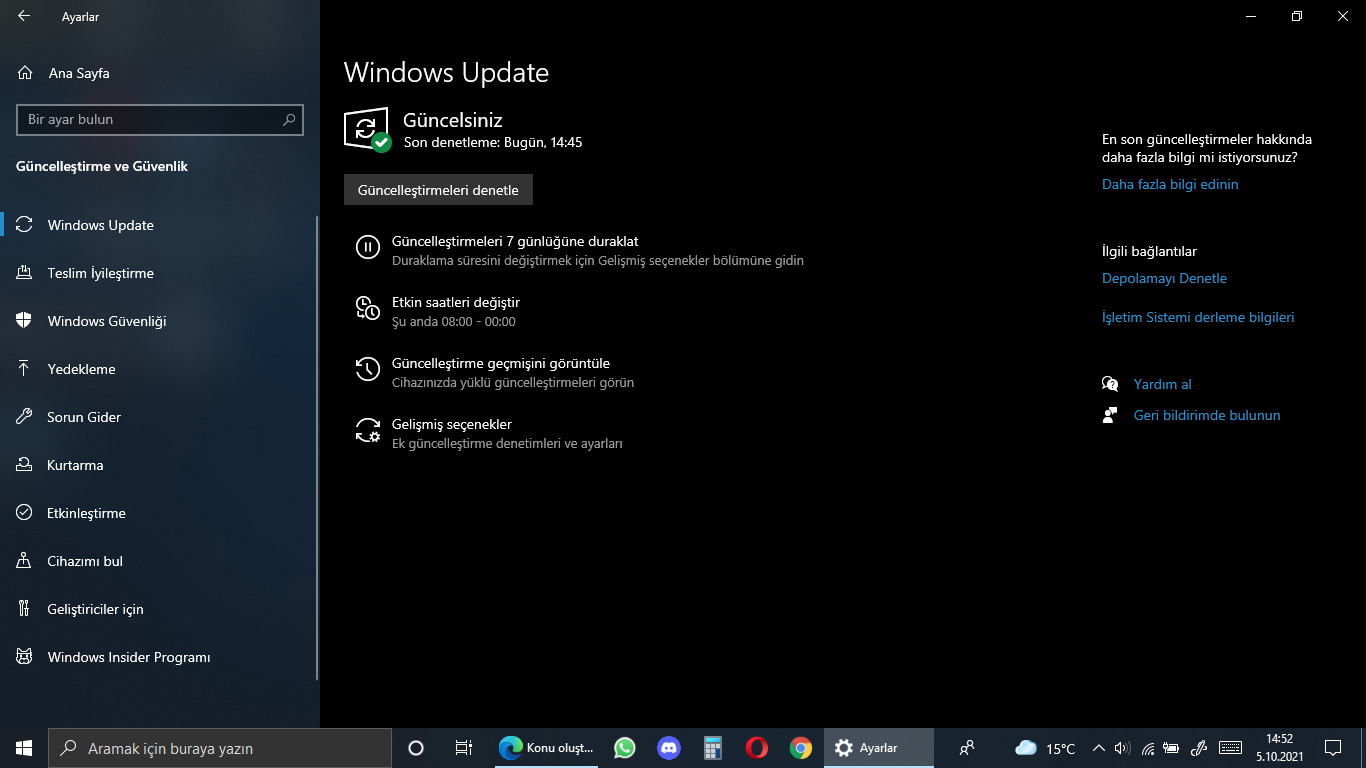Open the touch keyboard from the tray
The width and height of the screenshot is (1366, 768).
[x=1231, y=748]
